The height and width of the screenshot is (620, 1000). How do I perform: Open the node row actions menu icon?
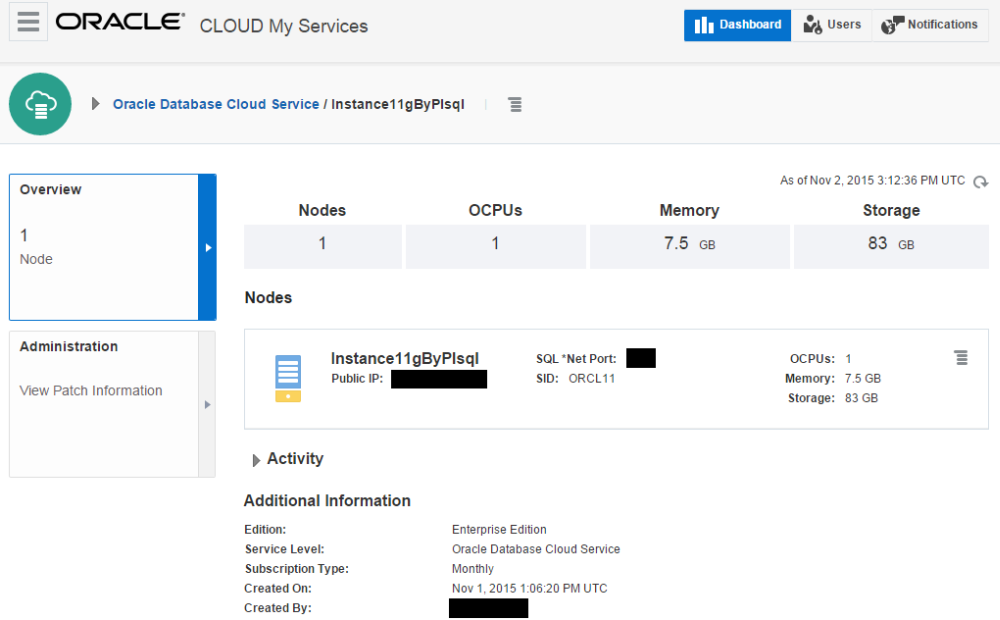[962, 357]
